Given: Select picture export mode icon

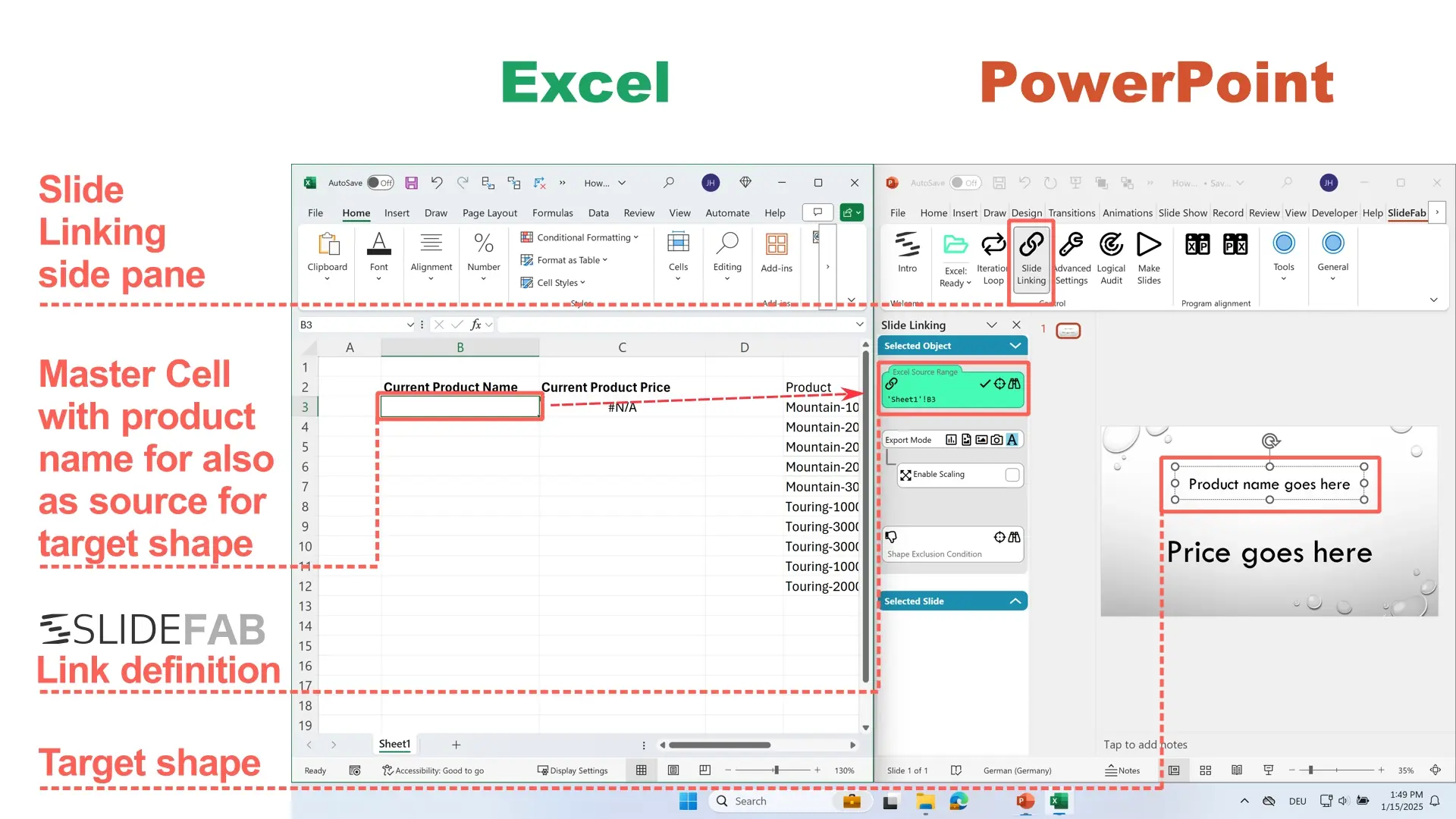Looking at the screenshot, I should tap(981, 440).
